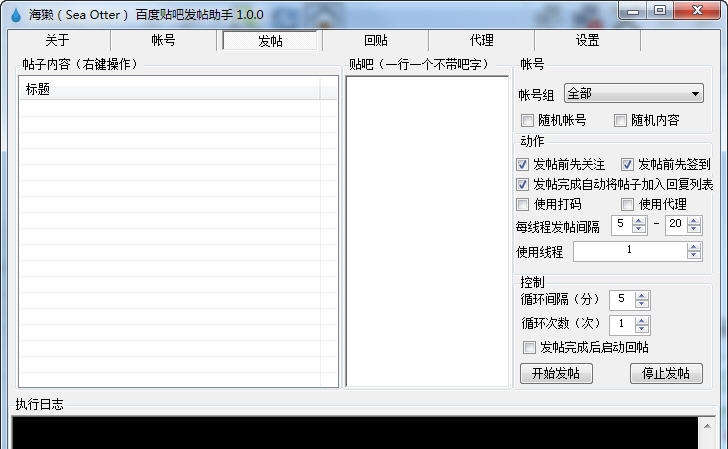
Task: Click the 循环间隔 value field showing 5
Action: 622,300
